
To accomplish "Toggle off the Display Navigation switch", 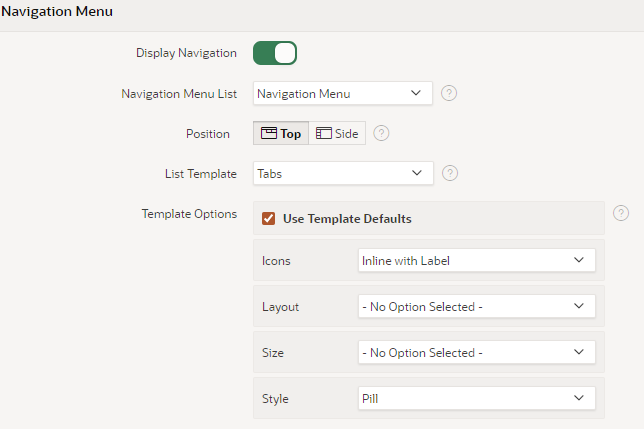I will 275,53.
